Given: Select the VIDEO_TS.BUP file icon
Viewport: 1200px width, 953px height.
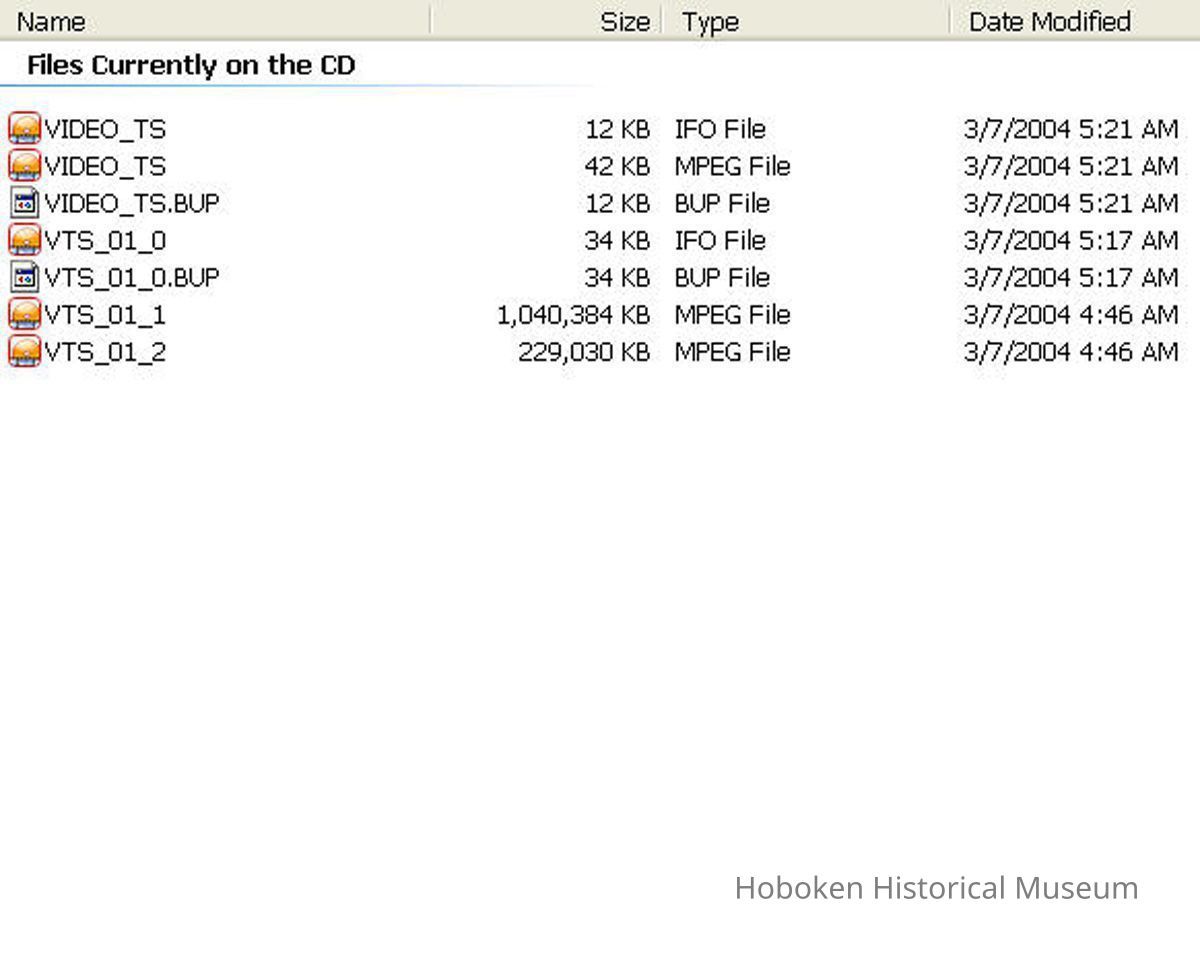Looking at the screenshot, I should click(24, 203).
